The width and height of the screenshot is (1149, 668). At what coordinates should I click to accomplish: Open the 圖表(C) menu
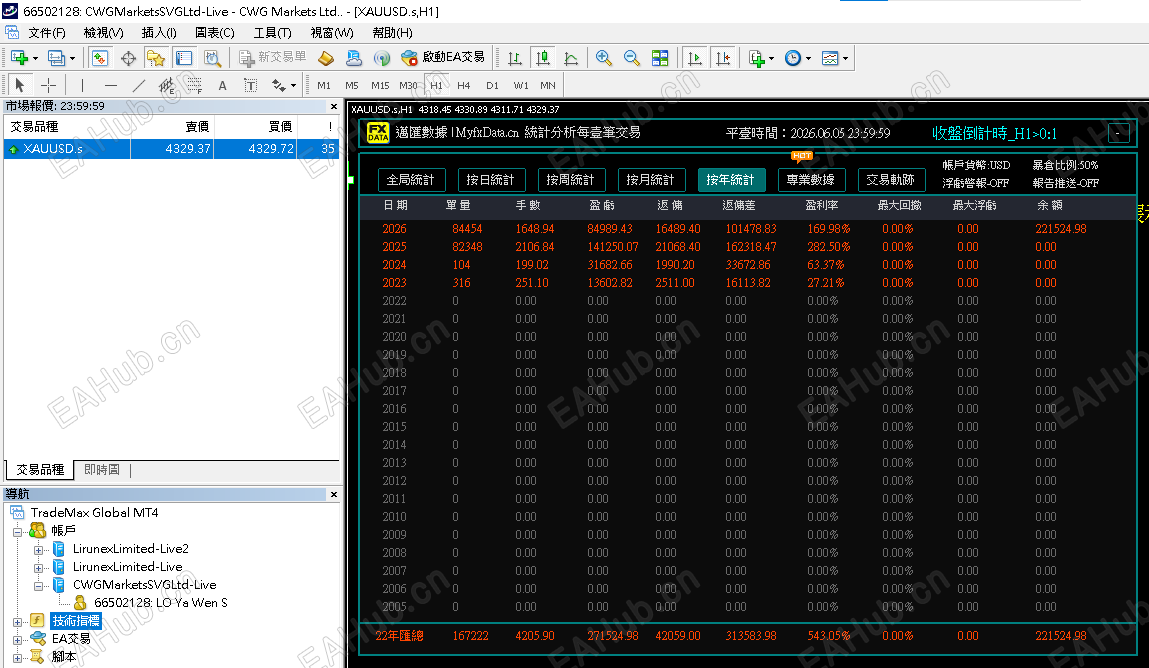coord(215,33)
